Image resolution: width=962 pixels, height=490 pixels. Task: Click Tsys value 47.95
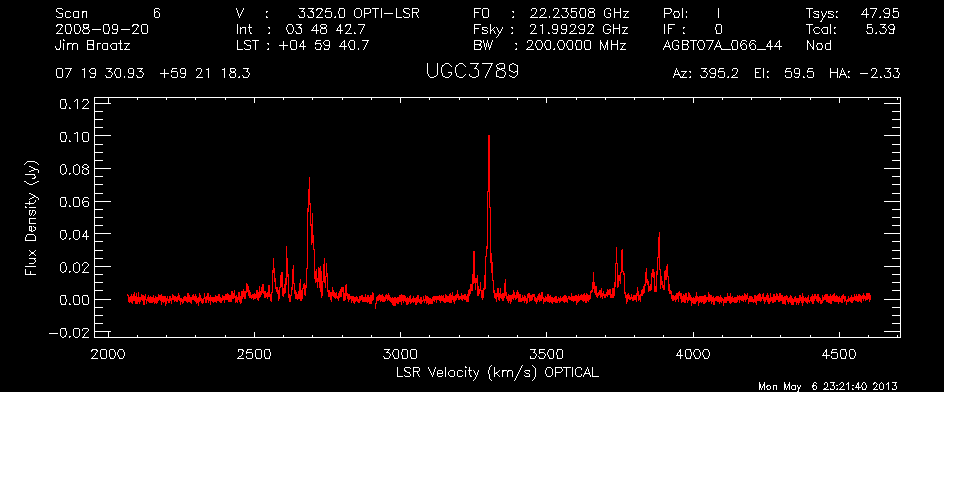[x=880, y=13]
